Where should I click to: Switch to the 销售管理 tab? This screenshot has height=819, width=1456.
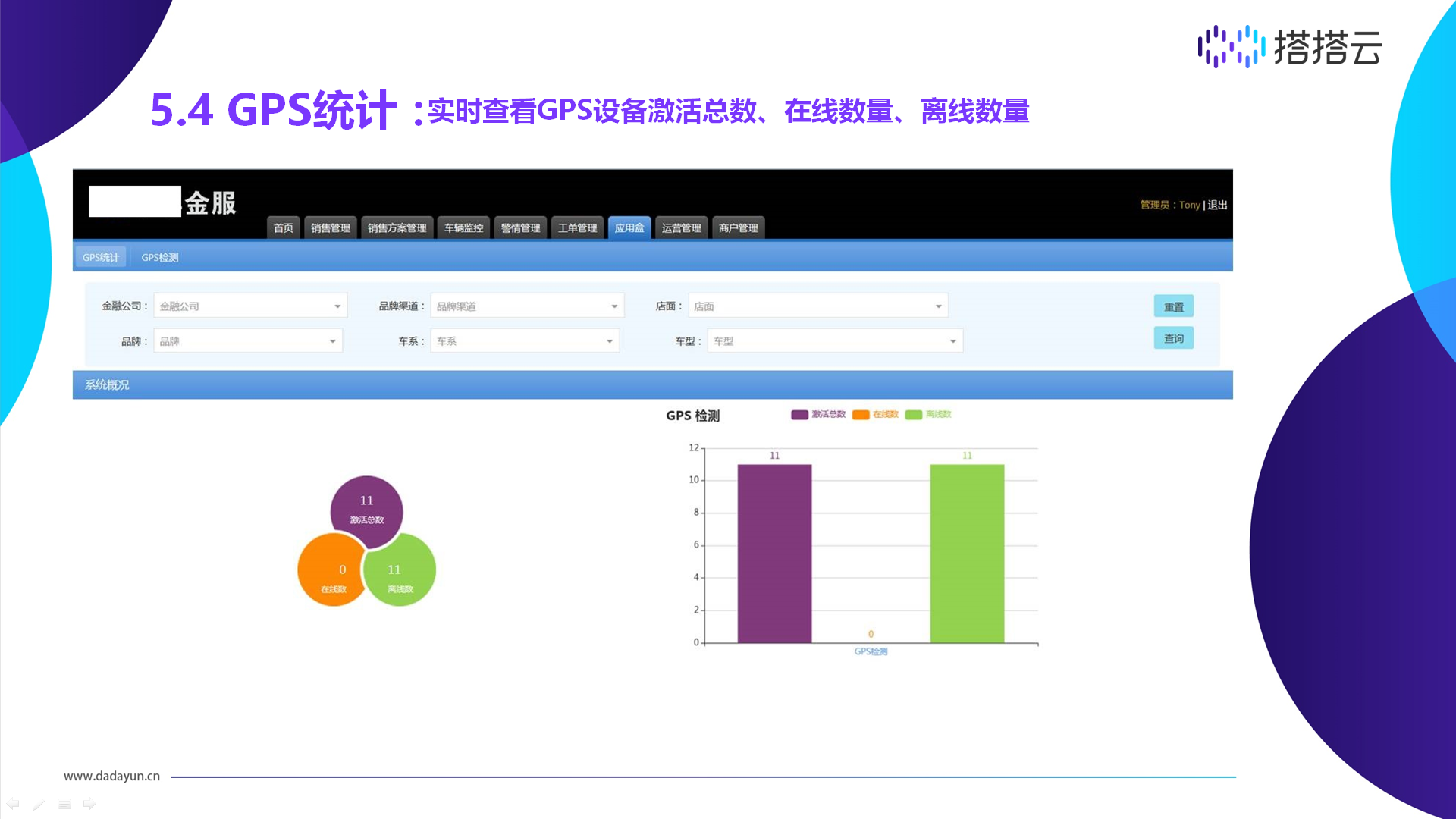pyautogui.click(x=331, y=227)
